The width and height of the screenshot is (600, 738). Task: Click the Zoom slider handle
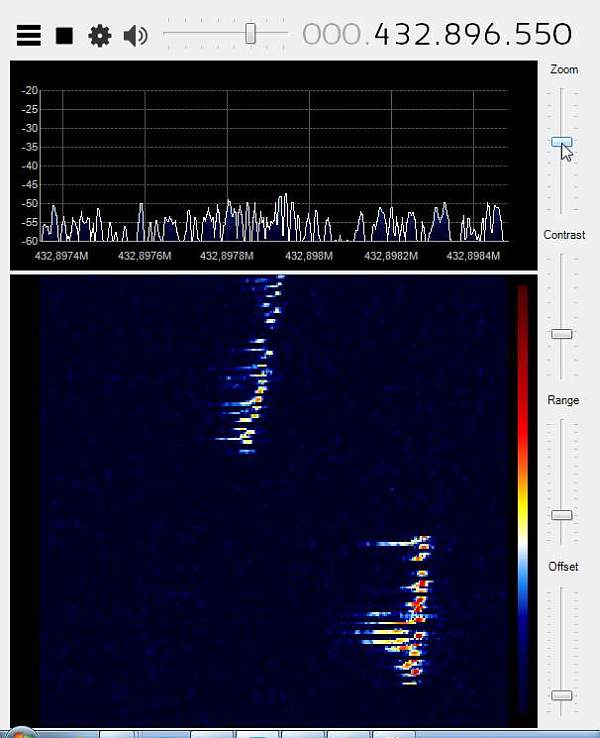562,143
